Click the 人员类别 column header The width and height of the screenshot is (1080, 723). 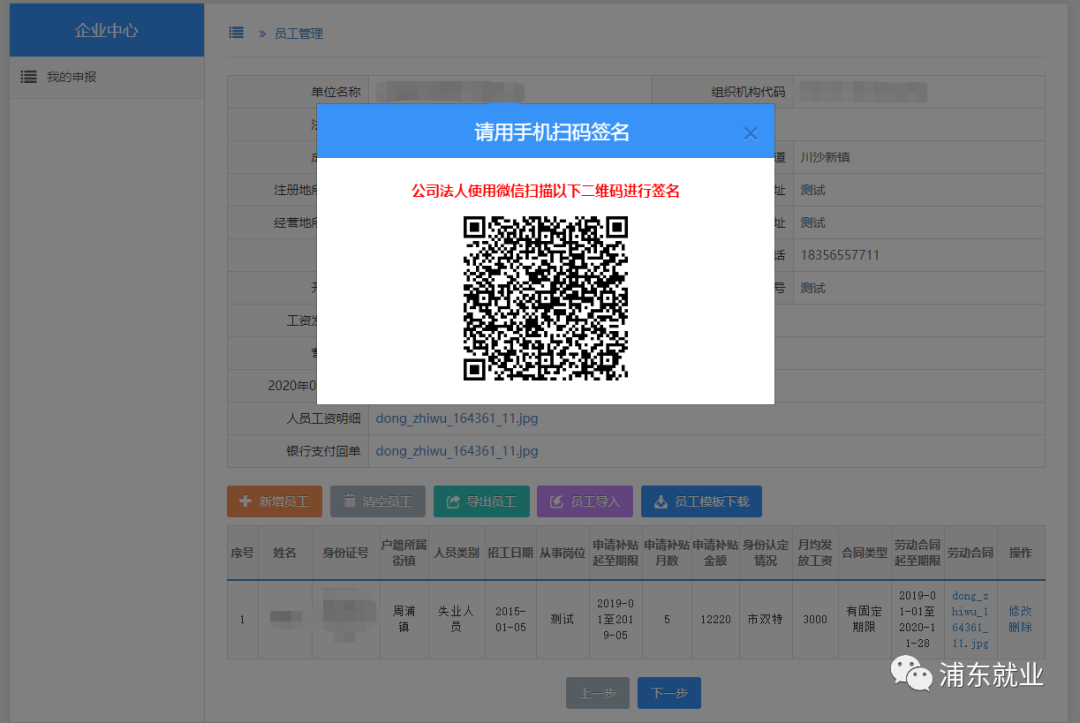[x=456, y=553]
